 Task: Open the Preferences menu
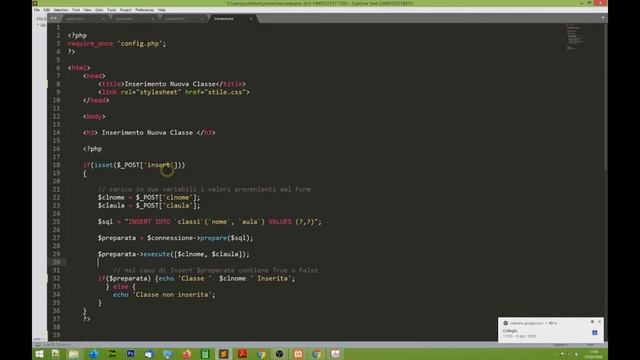(x=144, y=10)
